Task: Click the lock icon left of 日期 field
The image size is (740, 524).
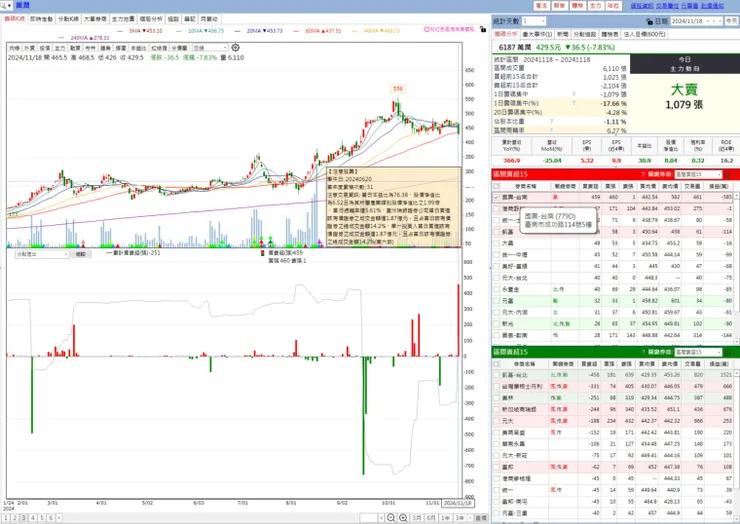Action: (650, 21)
